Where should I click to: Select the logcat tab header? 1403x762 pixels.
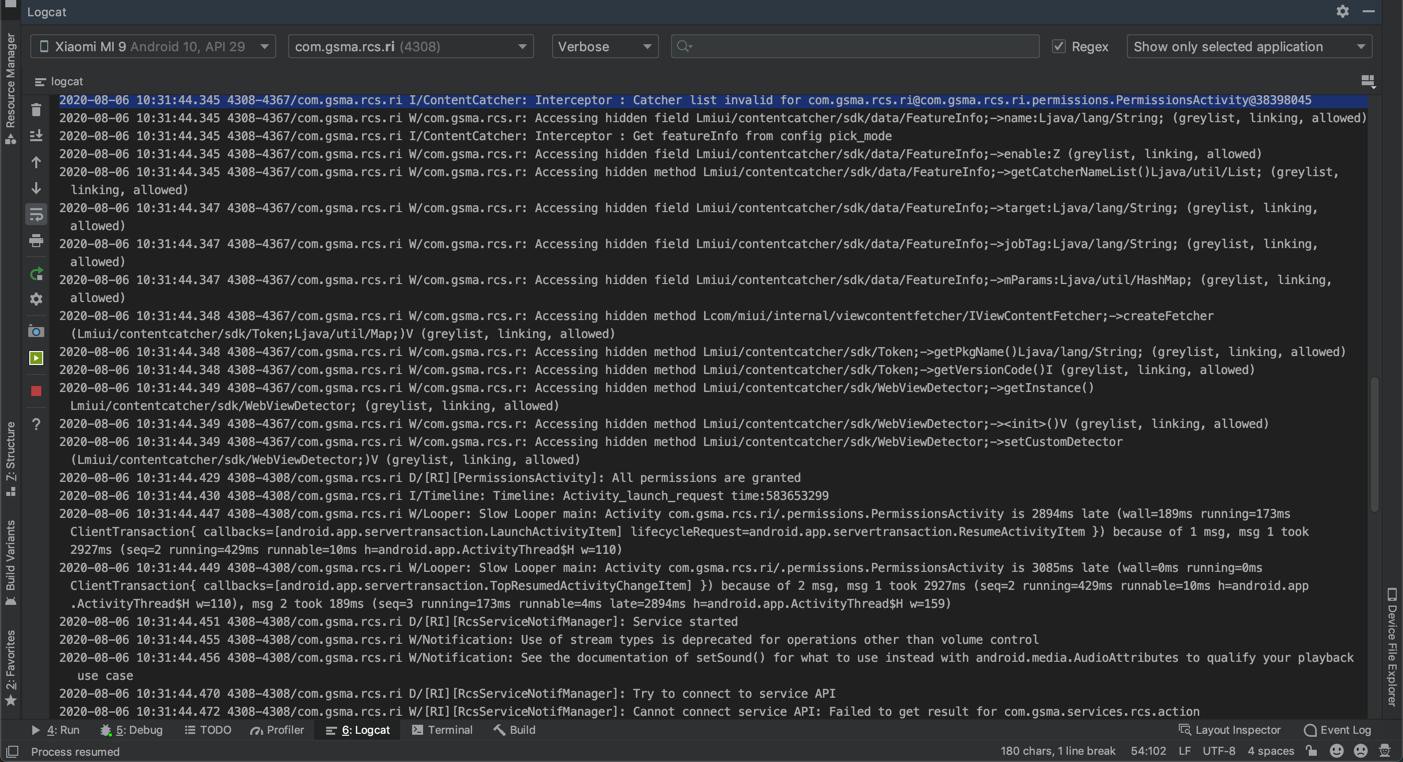58,81
